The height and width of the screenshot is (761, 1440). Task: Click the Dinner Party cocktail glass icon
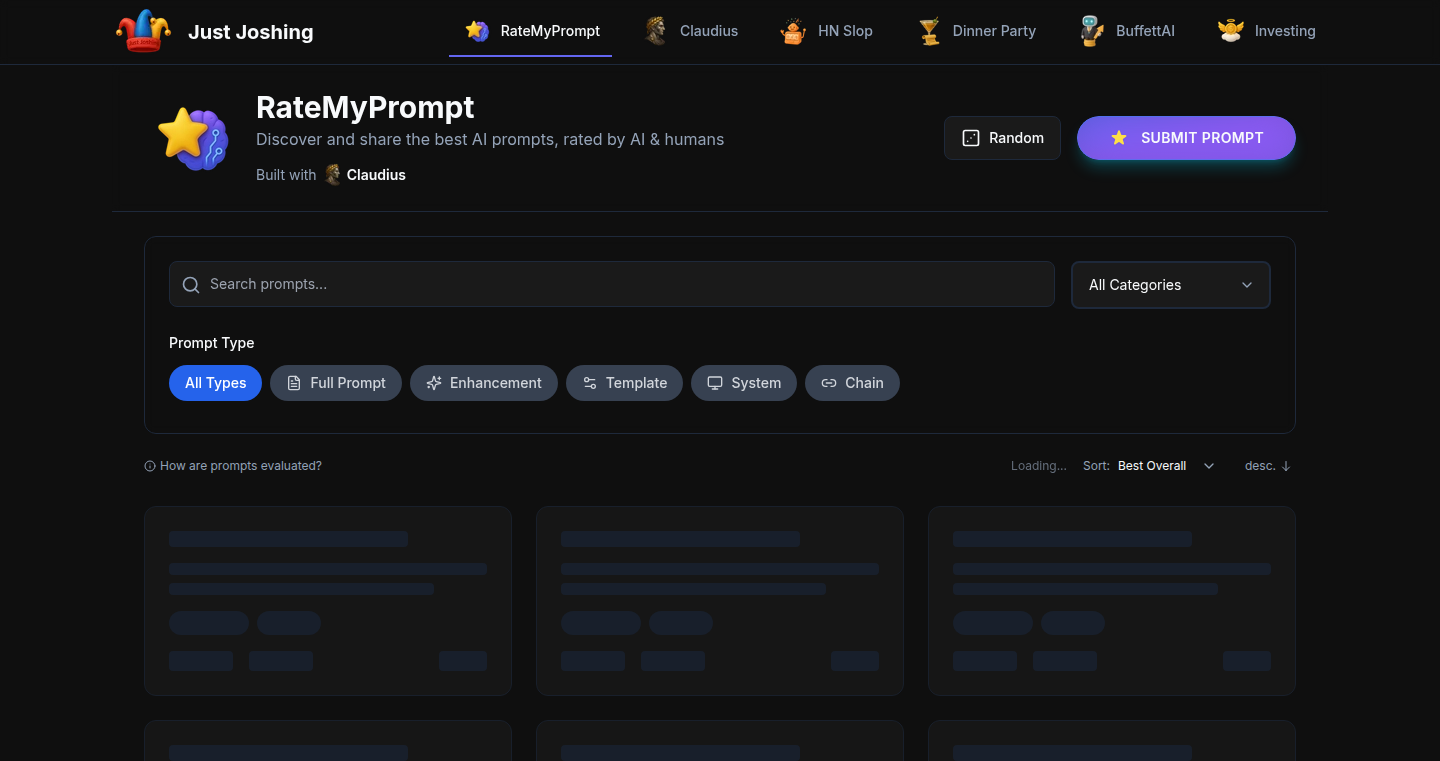click(930, 31)
